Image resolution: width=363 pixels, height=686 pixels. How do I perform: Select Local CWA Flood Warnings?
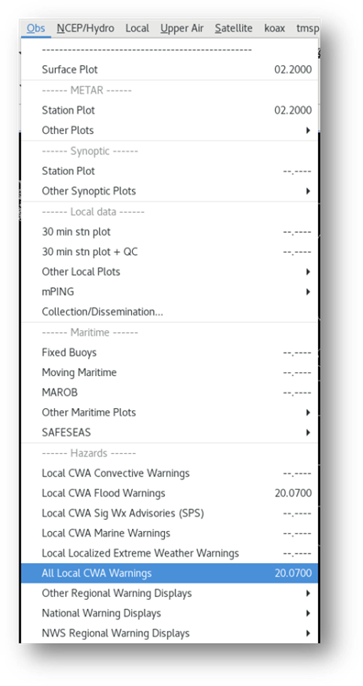169,494
